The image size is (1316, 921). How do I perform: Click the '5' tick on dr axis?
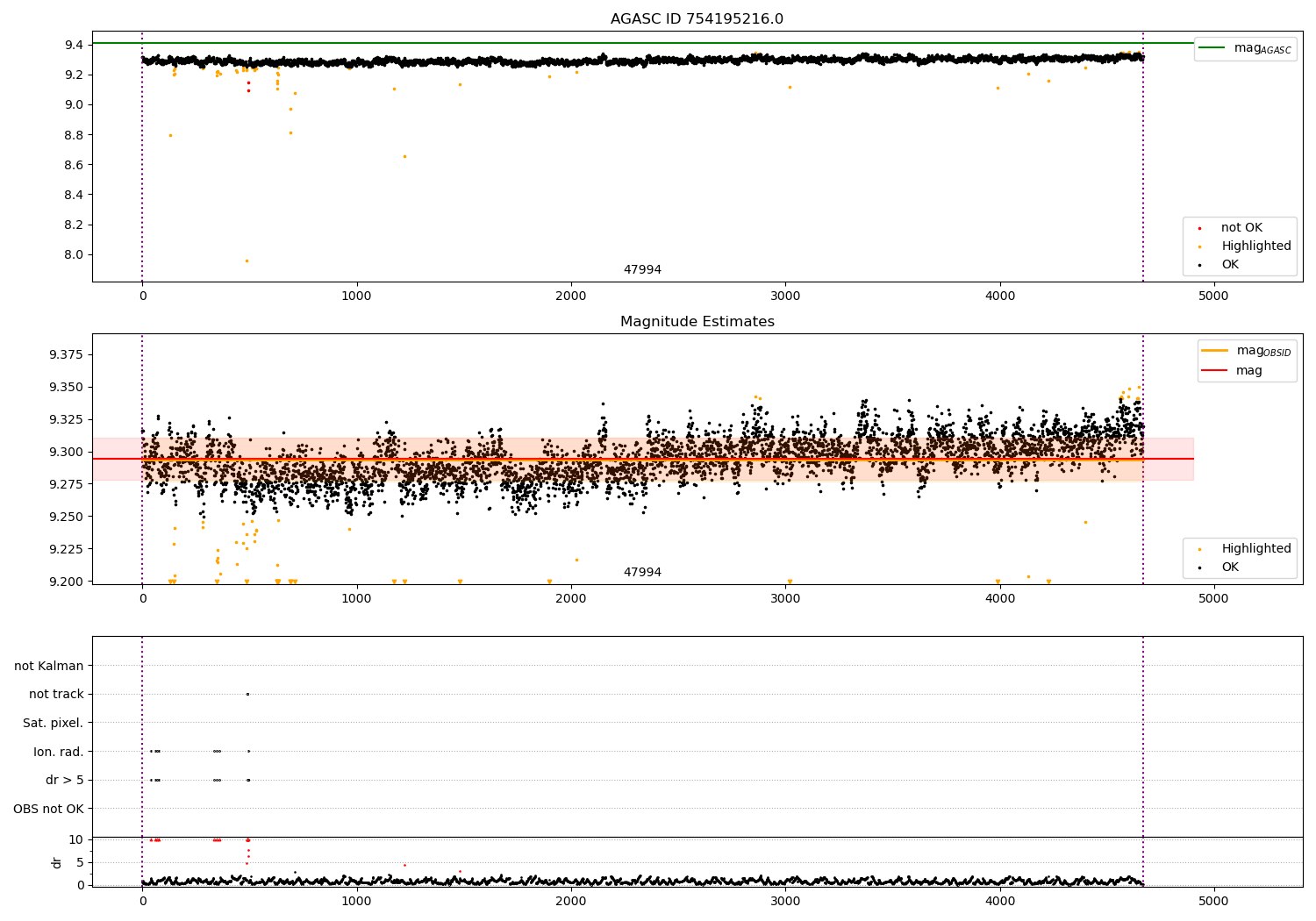[x=80, y=863]
